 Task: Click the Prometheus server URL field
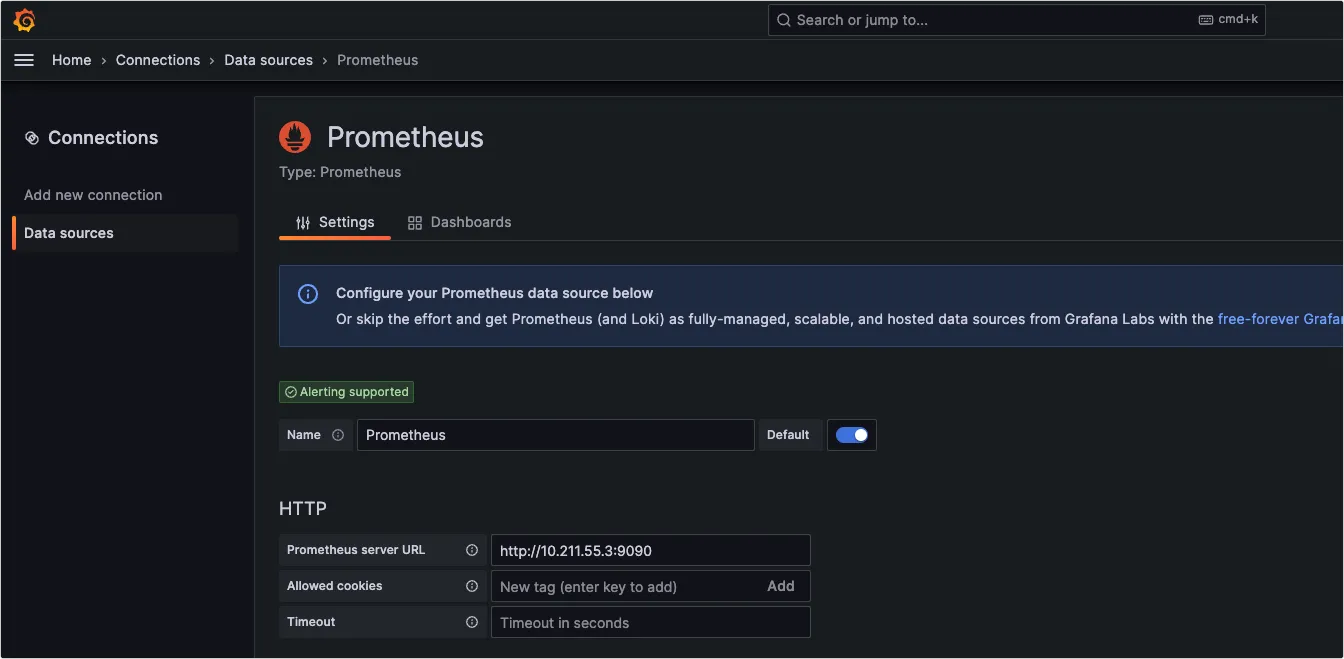click(650, 550)
